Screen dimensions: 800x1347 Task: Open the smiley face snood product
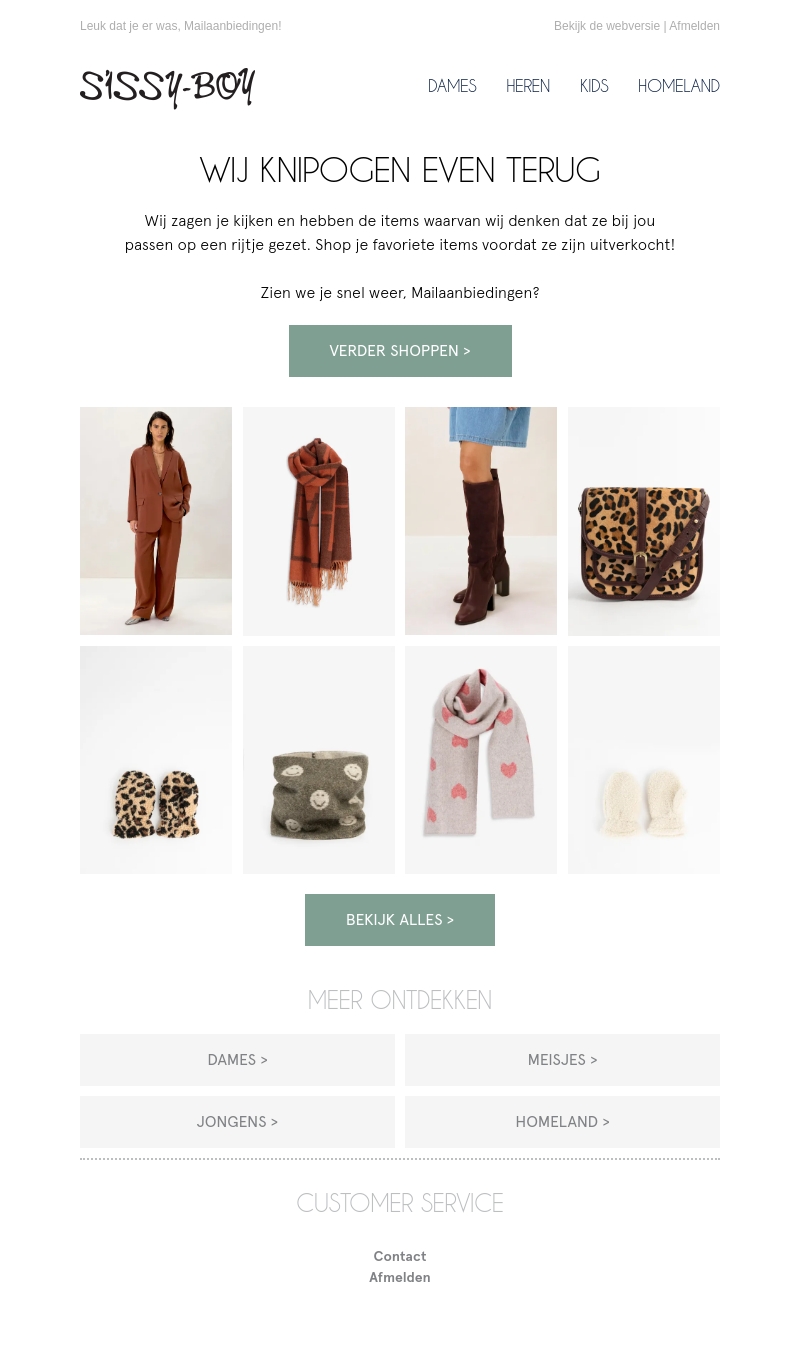(319, 760)
